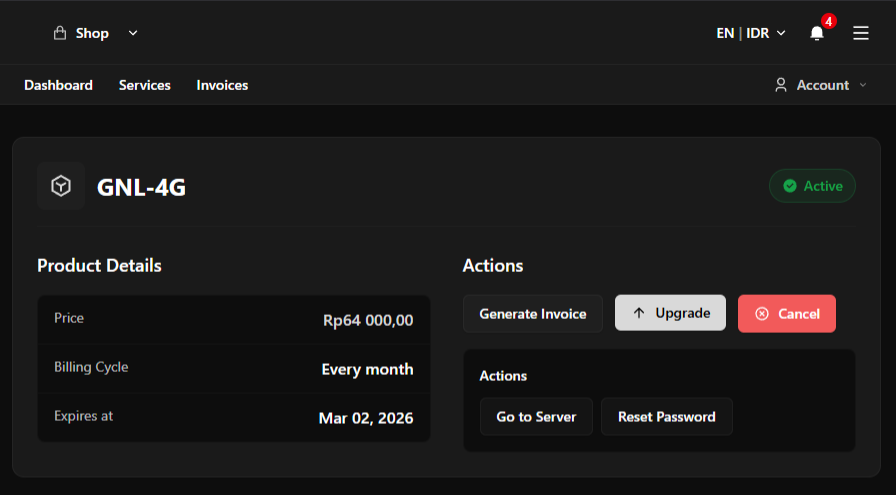Click the Reset Password button
The height and width of the screenshot is (495, 896).
[x=666, y=417]
